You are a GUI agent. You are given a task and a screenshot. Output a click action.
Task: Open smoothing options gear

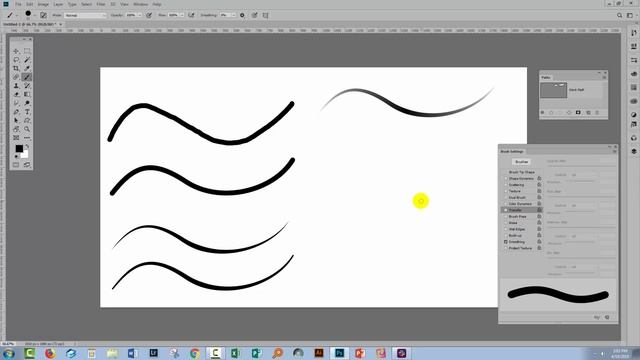(242, 15)
